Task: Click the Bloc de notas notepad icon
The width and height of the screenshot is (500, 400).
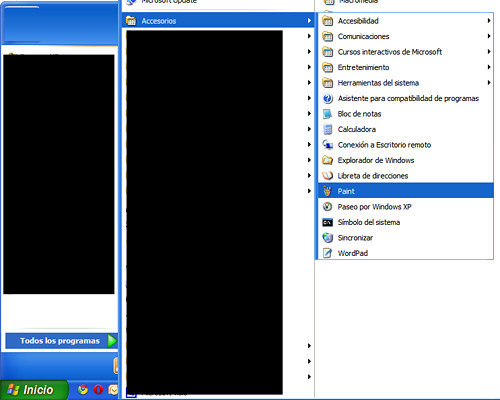Action: tap(327, 114)
